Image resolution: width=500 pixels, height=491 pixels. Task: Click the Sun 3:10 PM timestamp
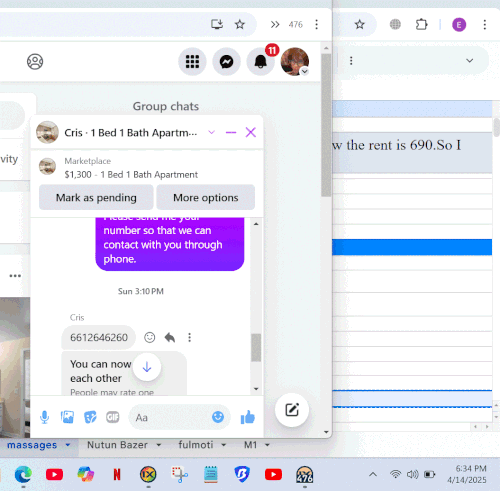[x=141, y=291]
